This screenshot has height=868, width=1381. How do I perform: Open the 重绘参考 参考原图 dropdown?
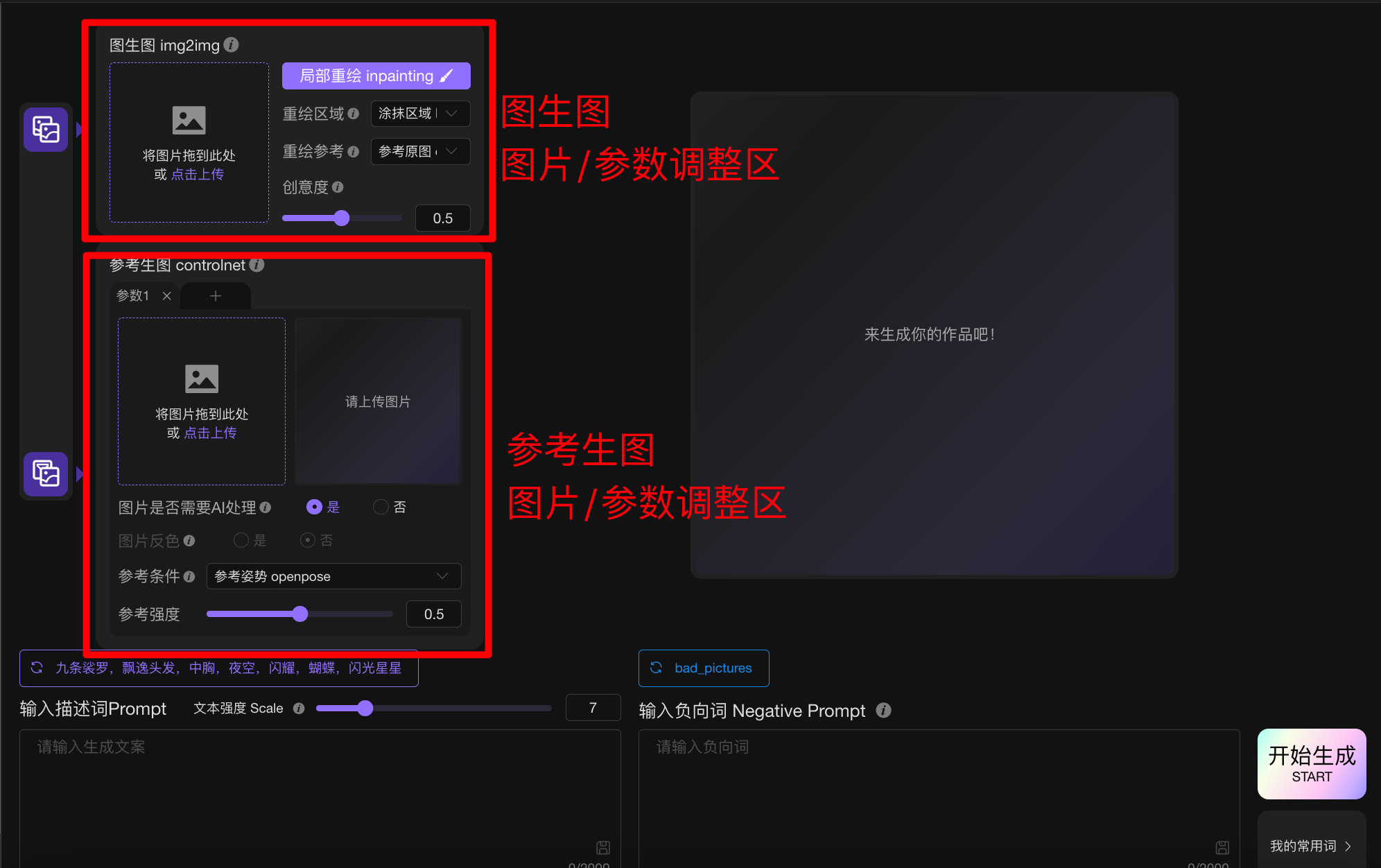419,151
